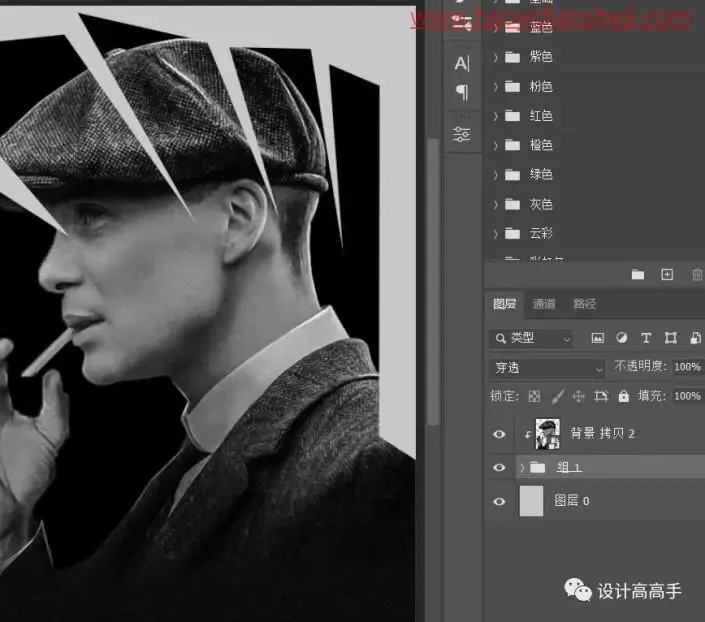
Task: Click the 图层 0 layer name
Action: [x=571, y=501]
